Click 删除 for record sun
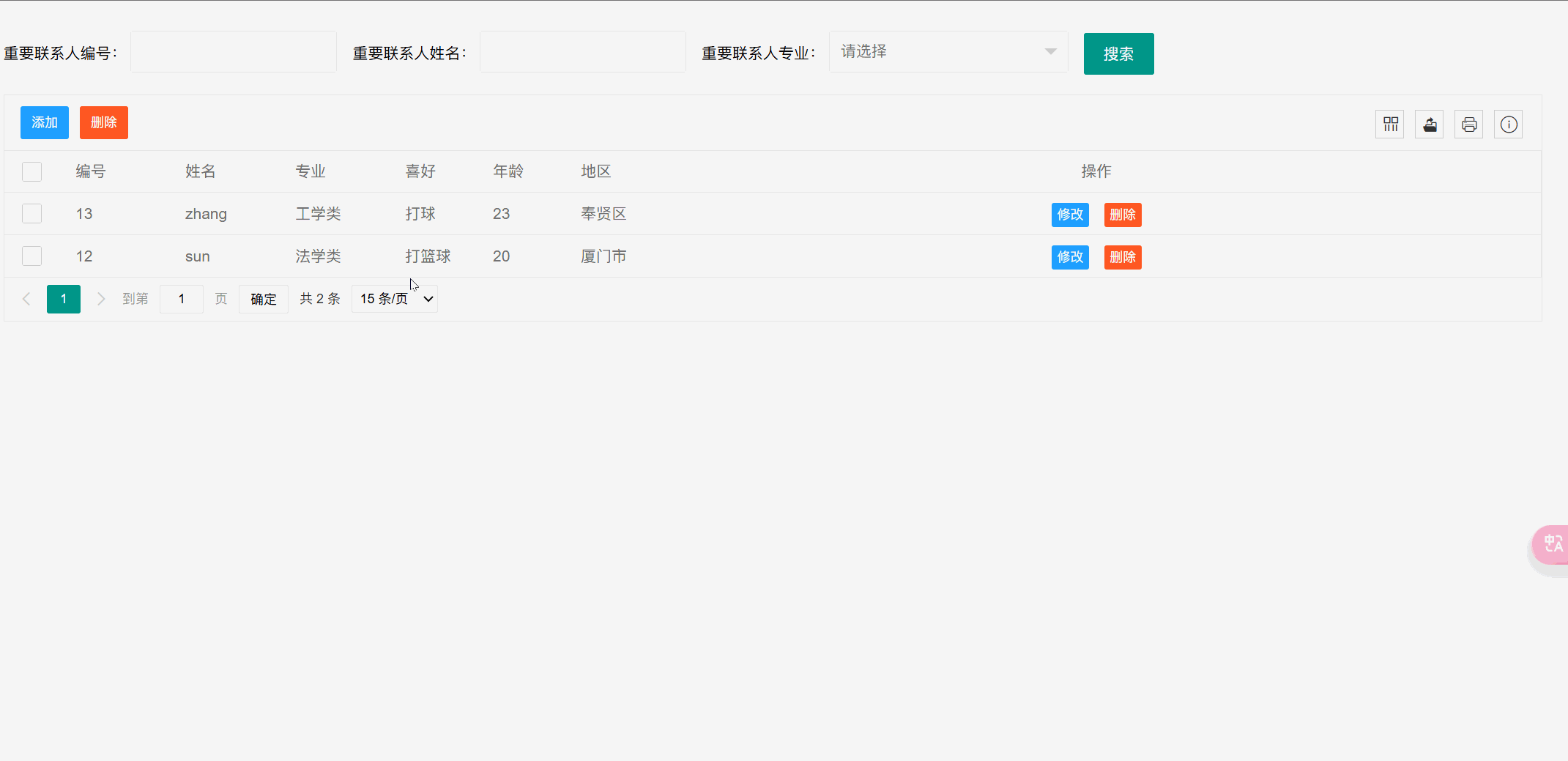 [1123, 257]
